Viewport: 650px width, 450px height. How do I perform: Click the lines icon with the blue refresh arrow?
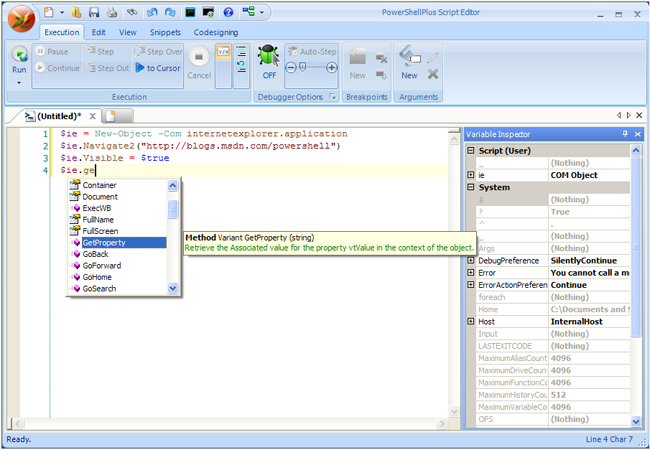pos(241,66)
